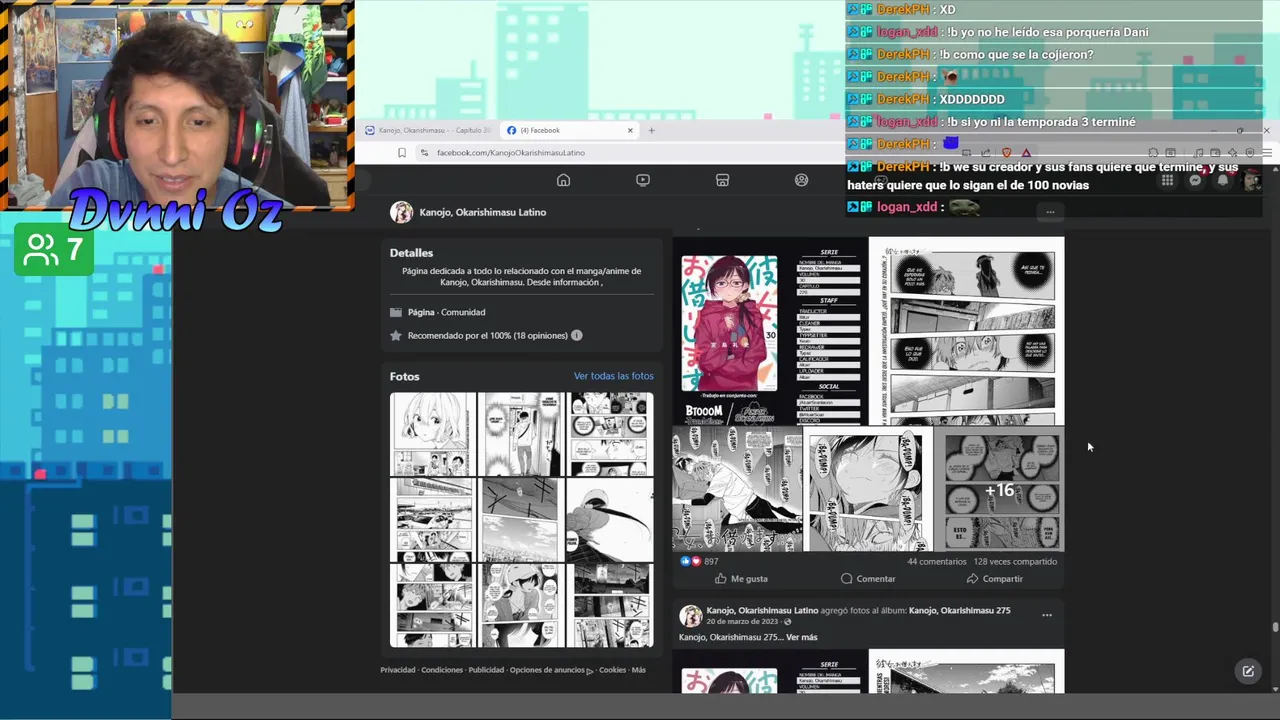Click Kanojo, Okarishimasu Latino post author name

pos(762,610)
